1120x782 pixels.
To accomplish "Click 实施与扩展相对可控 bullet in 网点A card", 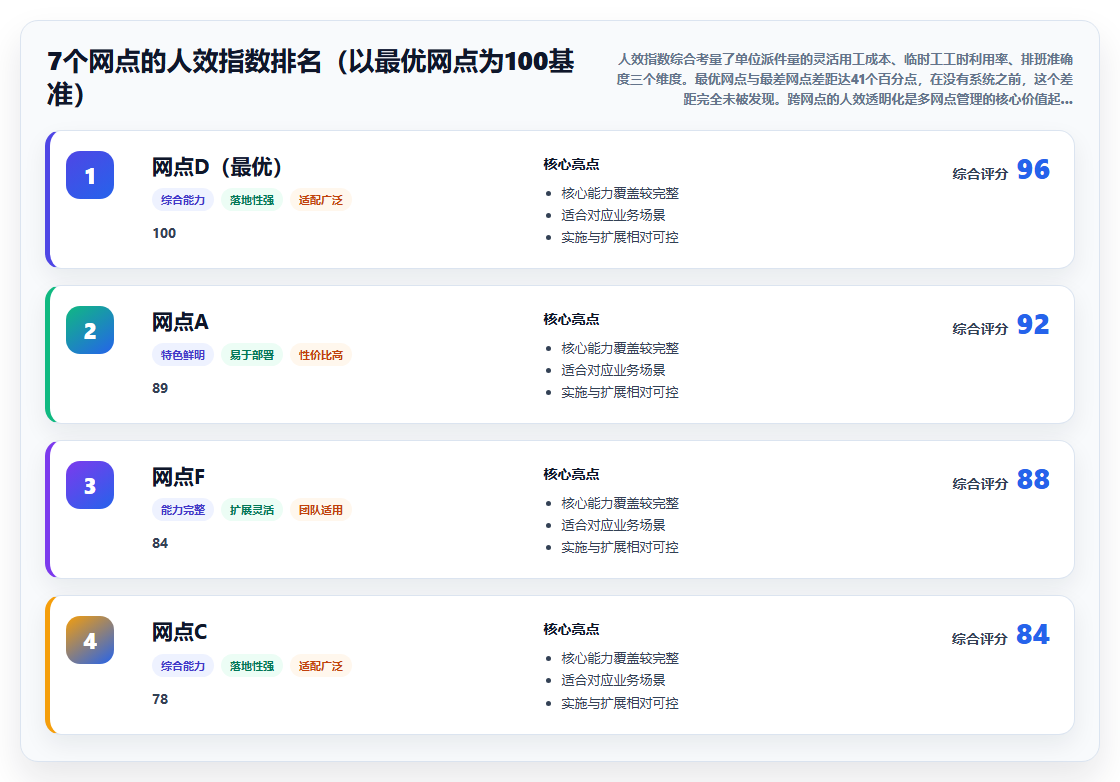I will pos(620,392).
